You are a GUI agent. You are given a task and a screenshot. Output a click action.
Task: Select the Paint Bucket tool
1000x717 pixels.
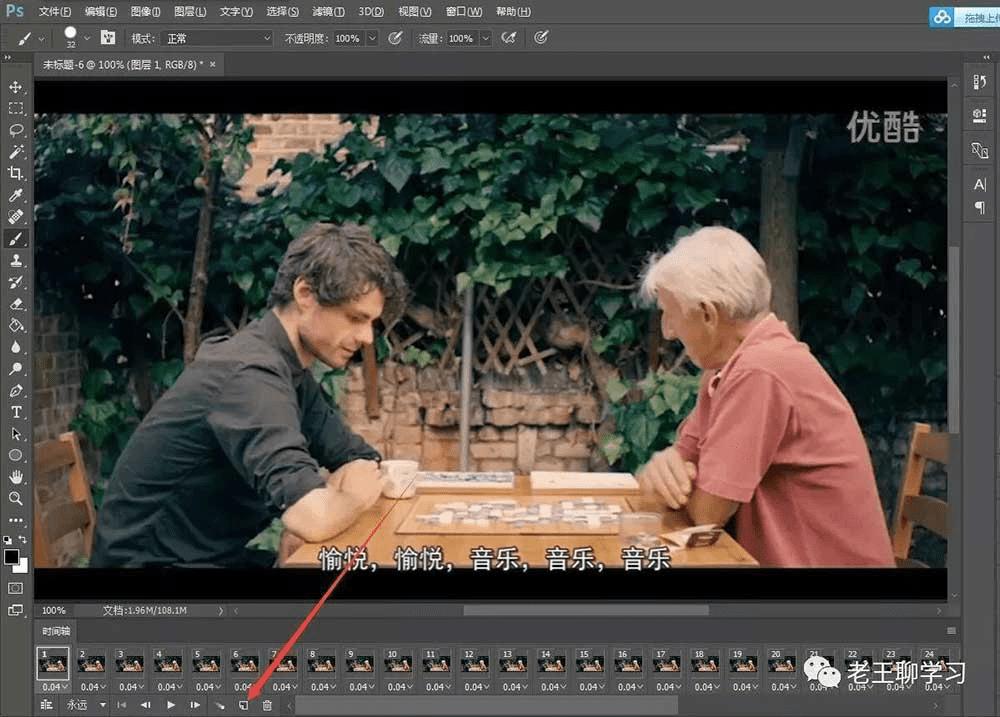16,325
